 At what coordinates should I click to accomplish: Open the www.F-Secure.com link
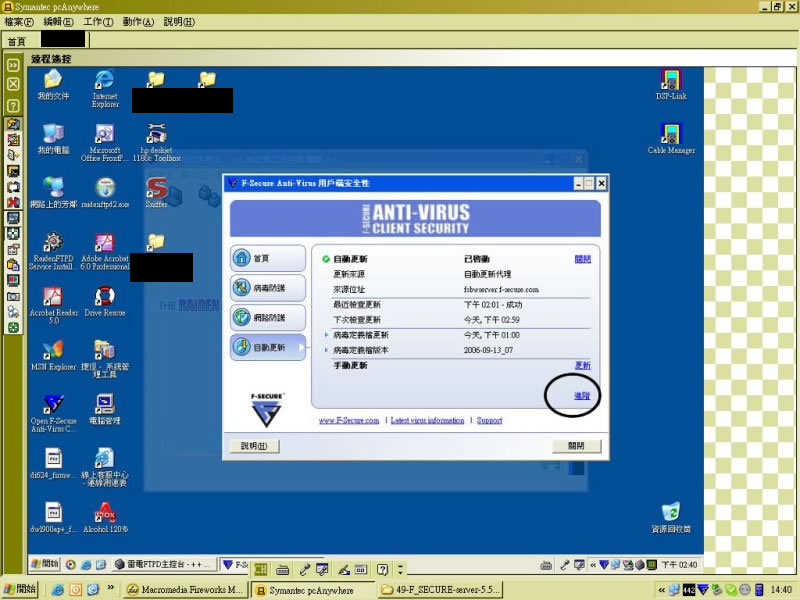349,420
